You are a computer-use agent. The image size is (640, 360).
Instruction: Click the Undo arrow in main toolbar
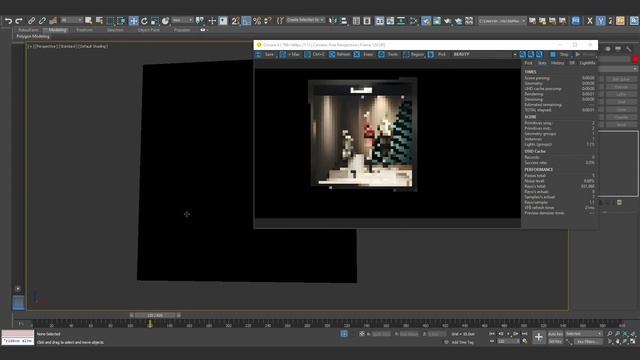click(9, 20)
